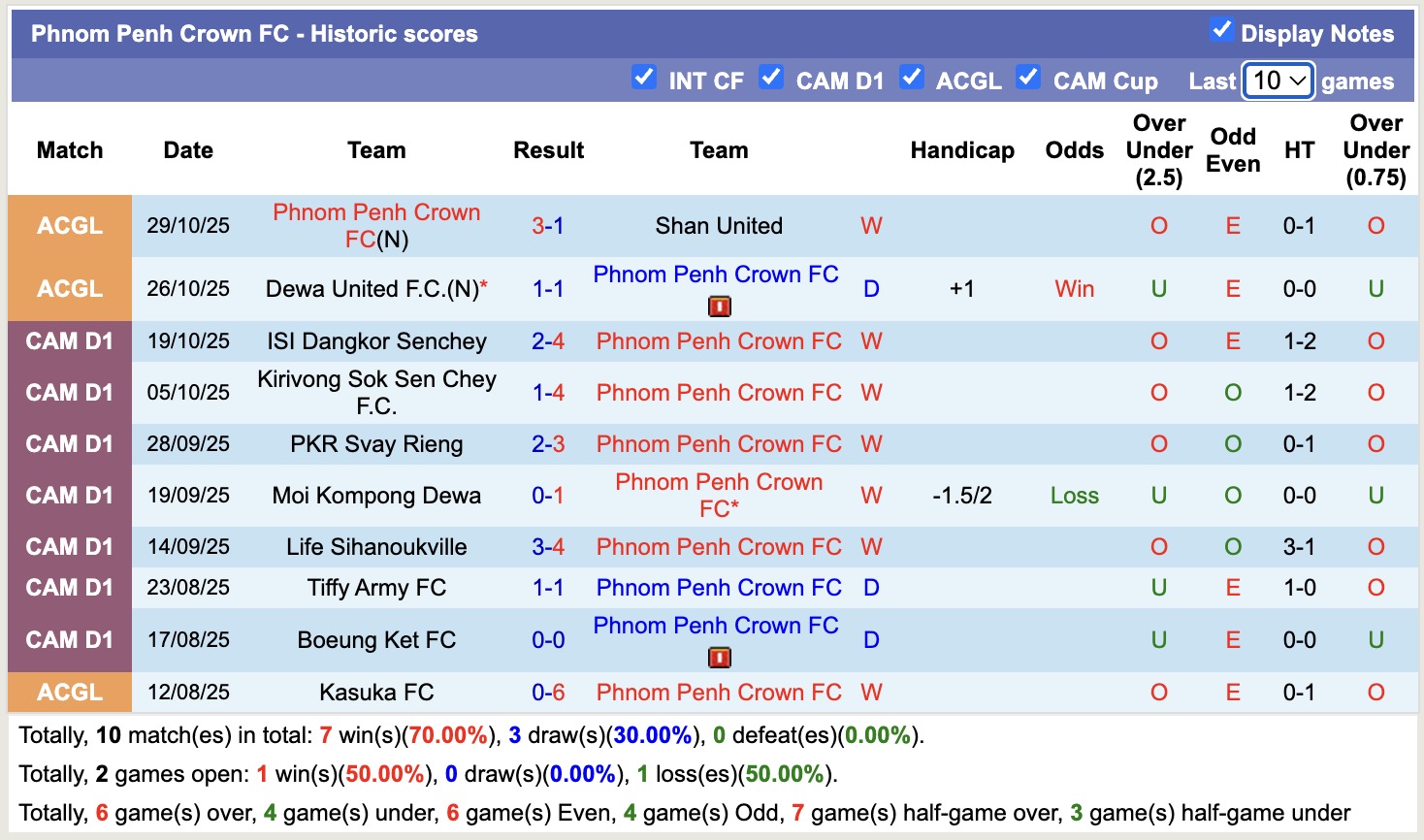The width and height of the screenshot is (1424, 840).
Task: Click the ACGL badge on the Shan United row
Action: point(69,226)
